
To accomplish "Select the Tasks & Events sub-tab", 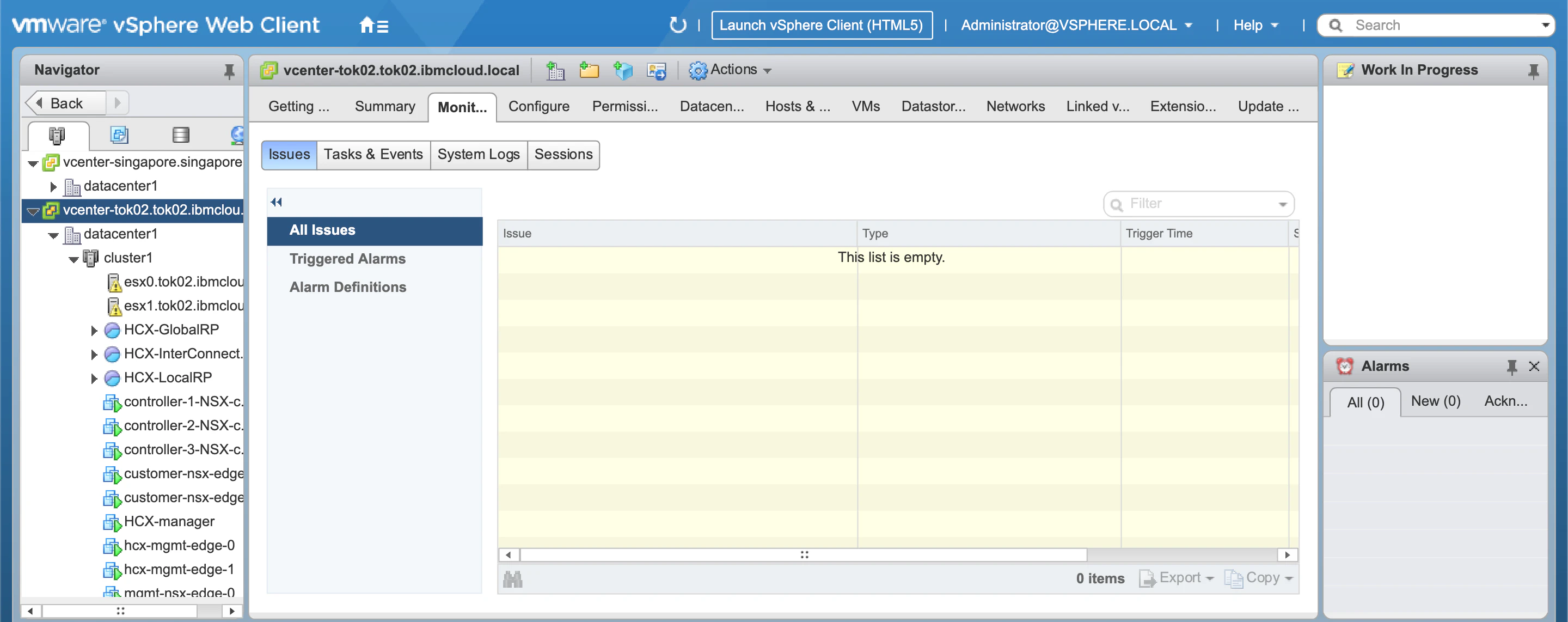I will 373,154.
